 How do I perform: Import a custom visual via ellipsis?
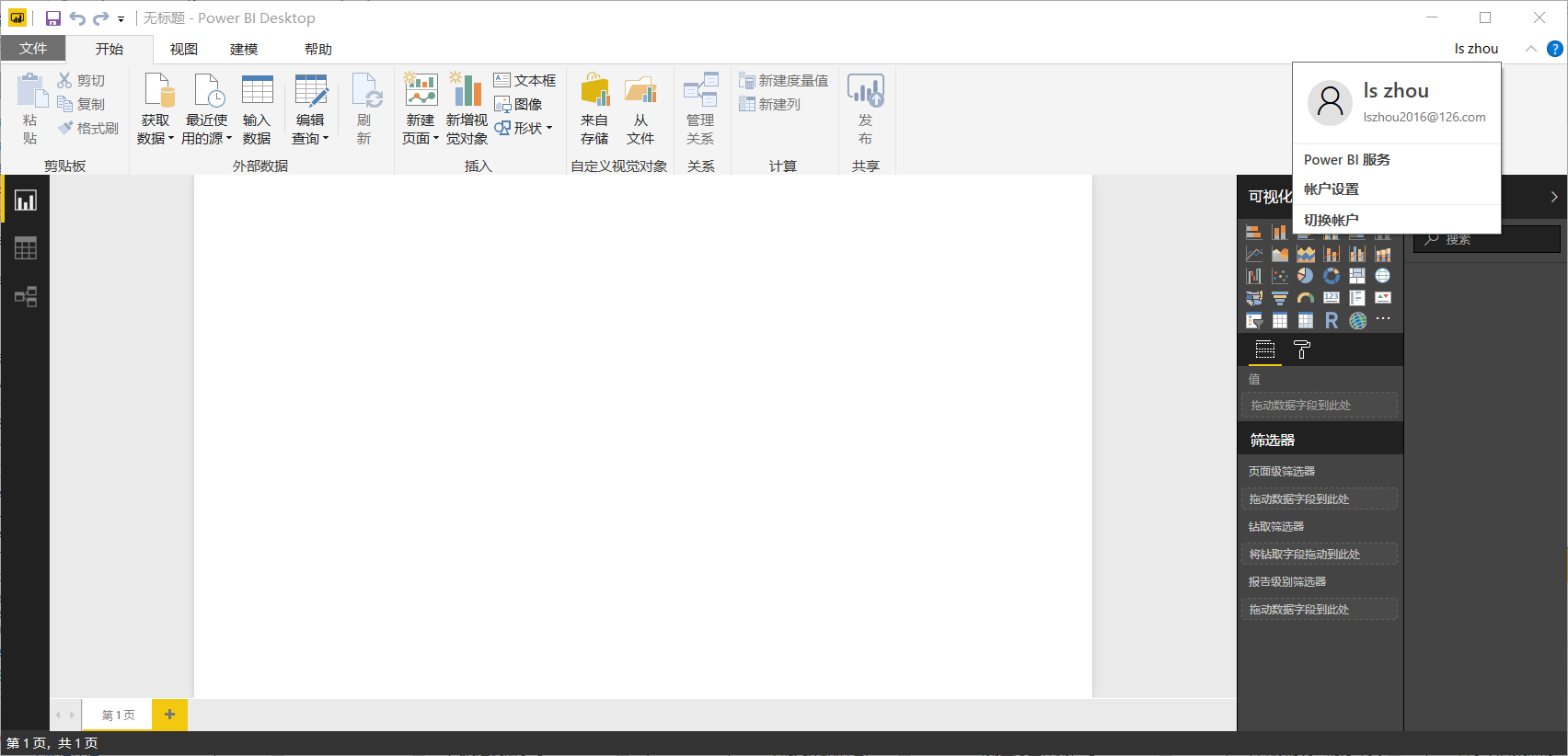point(1383,319)
